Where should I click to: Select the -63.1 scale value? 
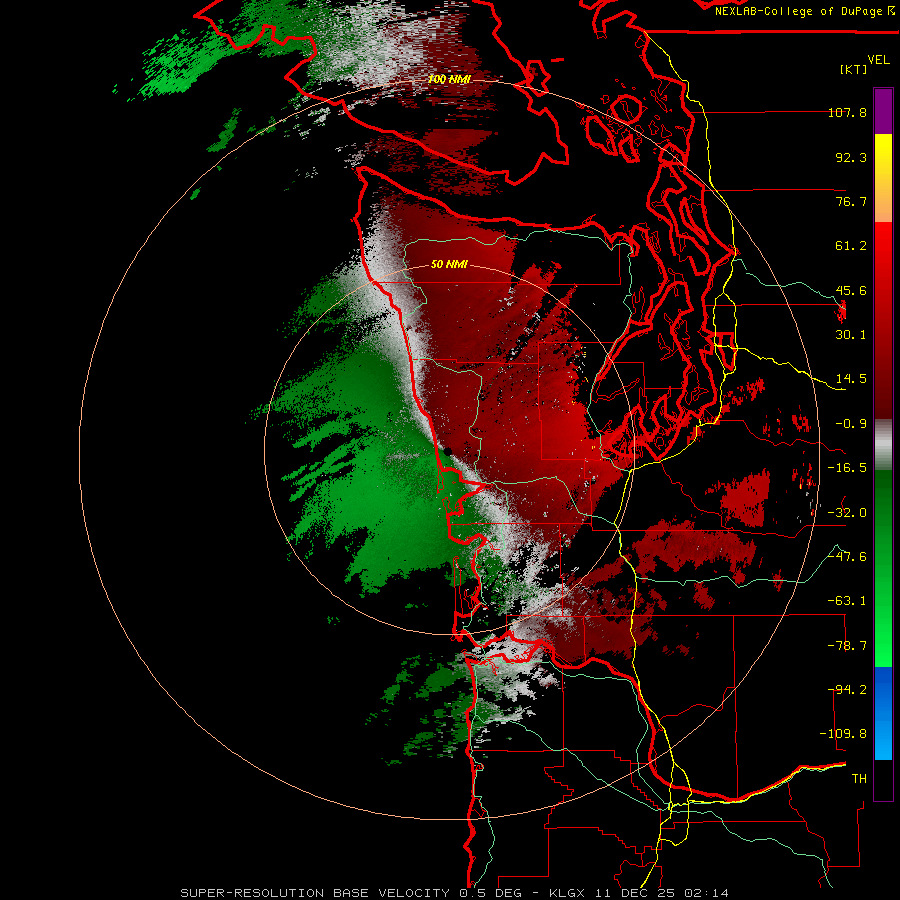point(847,601)
